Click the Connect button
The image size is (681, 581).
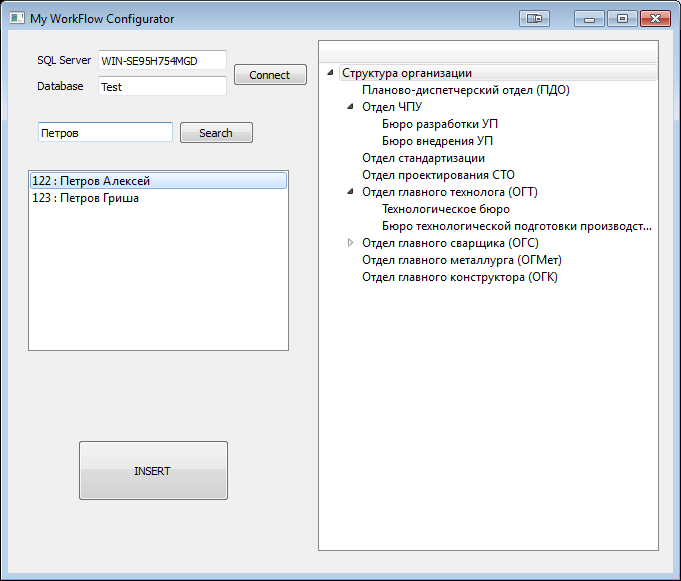[x=270, y=75]
